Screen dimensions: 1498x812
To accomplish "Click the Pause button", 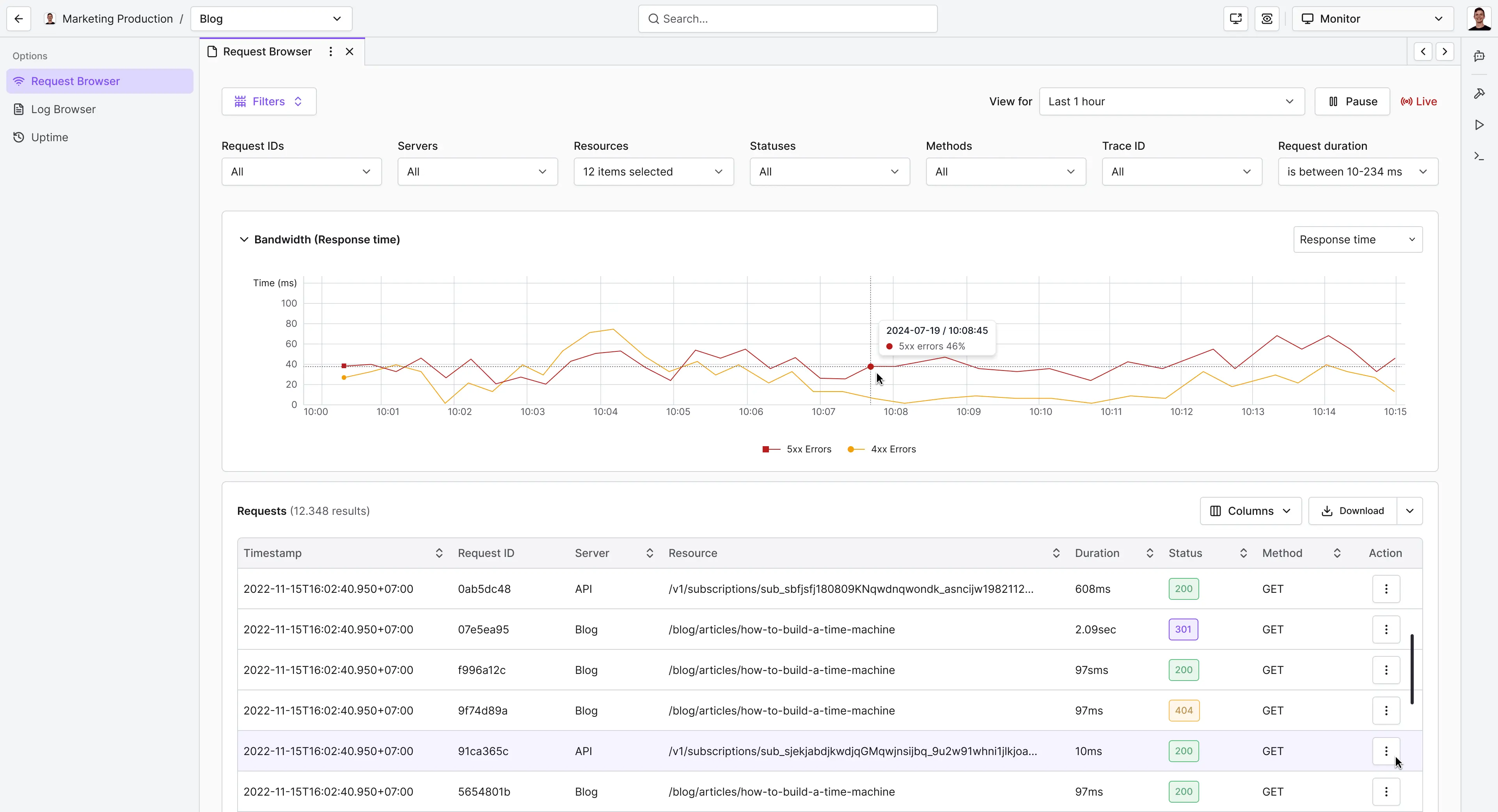I will click(1352, 102).
